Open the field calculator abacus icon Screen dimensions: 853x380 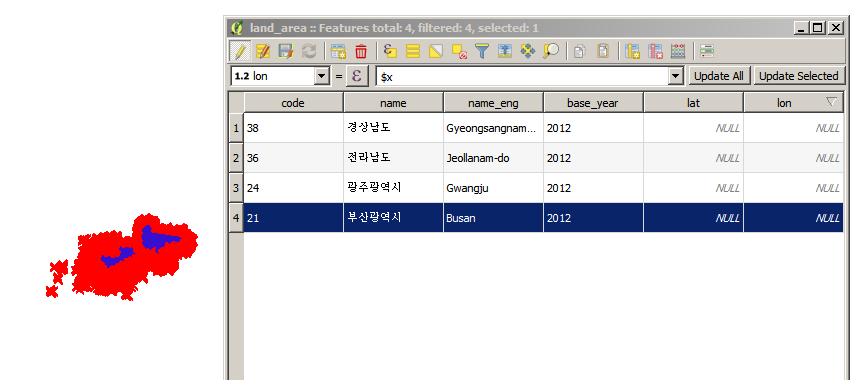point(678,51)
